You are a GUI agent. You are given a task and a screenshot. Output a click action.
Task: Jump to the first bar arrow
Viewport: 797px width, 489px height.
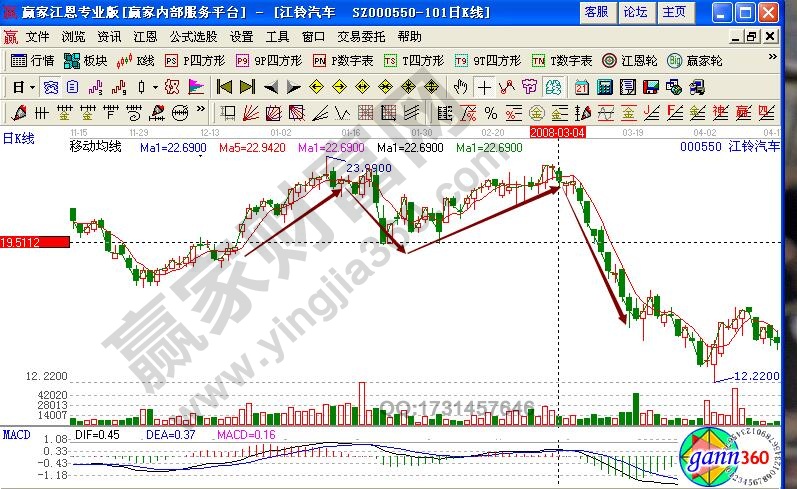(x=224, y=86)
